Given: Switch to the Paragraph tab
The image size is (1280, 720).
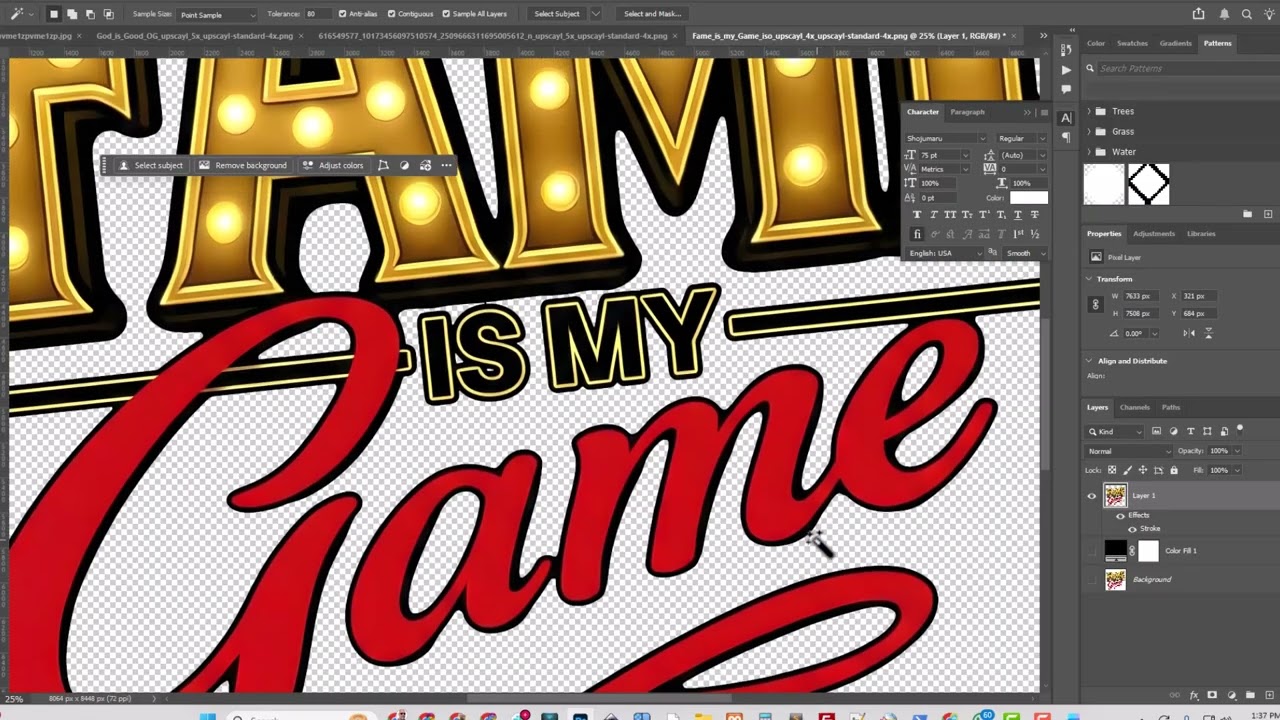Looking at the screenshot, I should pos(967,112).
